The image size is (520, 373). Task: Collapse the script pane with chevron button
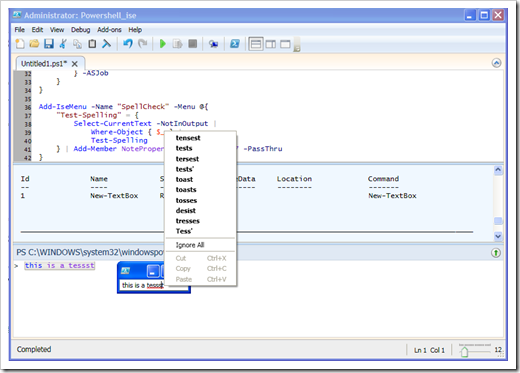pos(496,63)
